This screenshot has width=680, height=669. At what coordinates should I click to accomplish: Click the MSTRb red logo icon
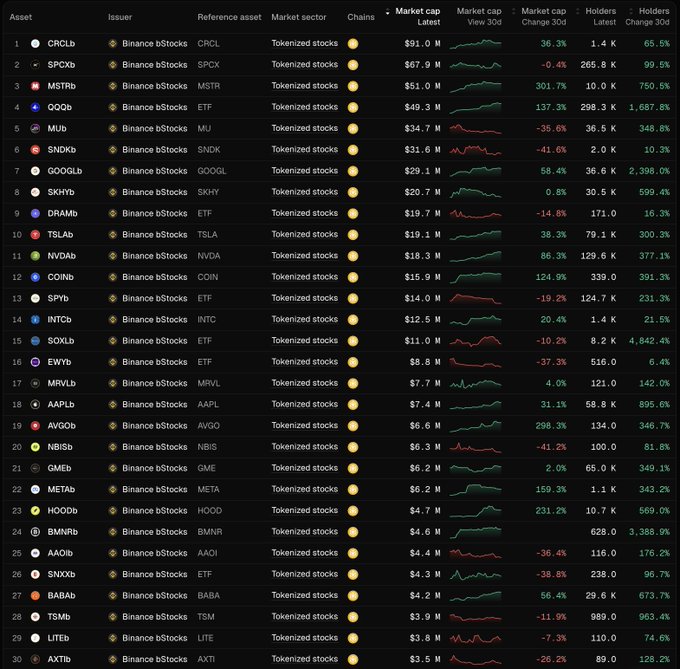pos(36,86)
